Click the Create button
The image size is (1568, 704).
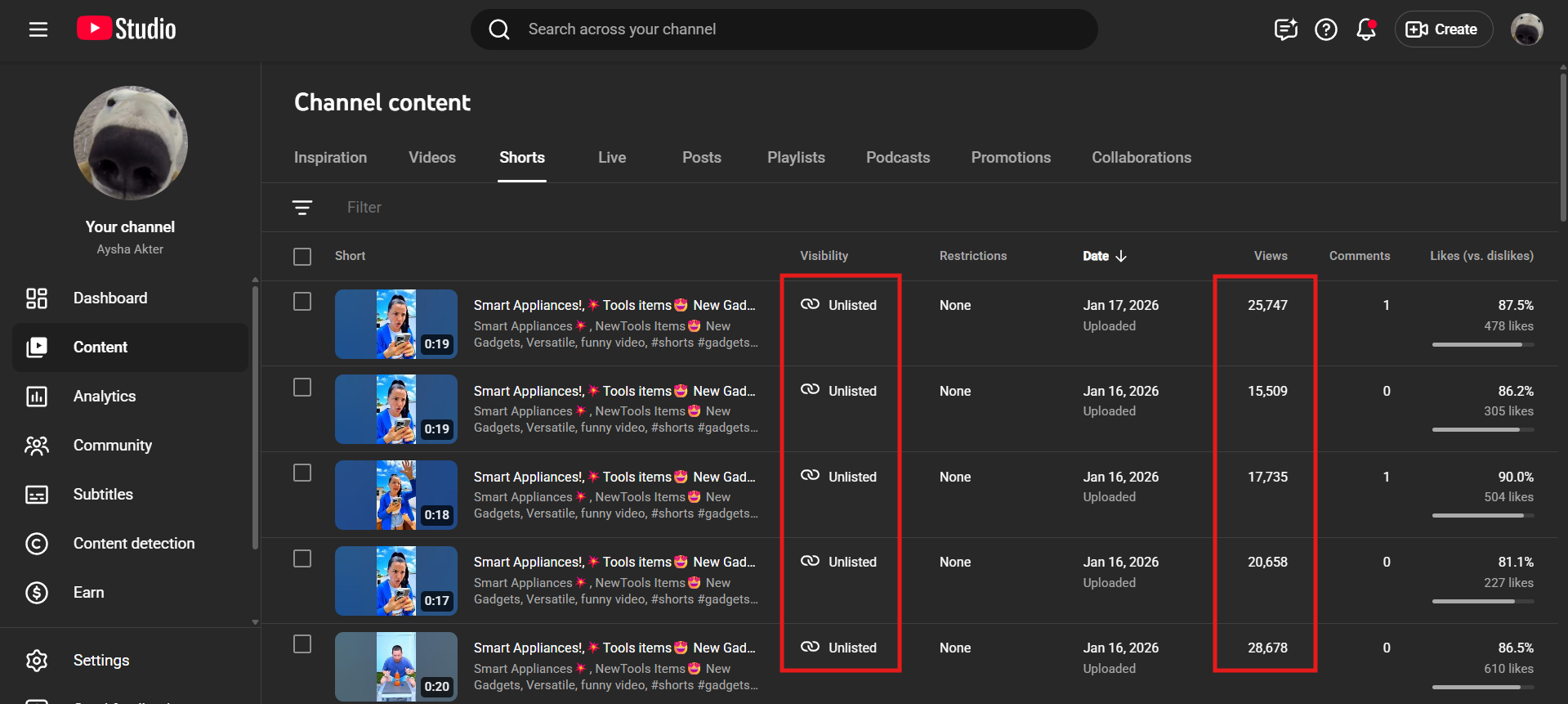1443,29
